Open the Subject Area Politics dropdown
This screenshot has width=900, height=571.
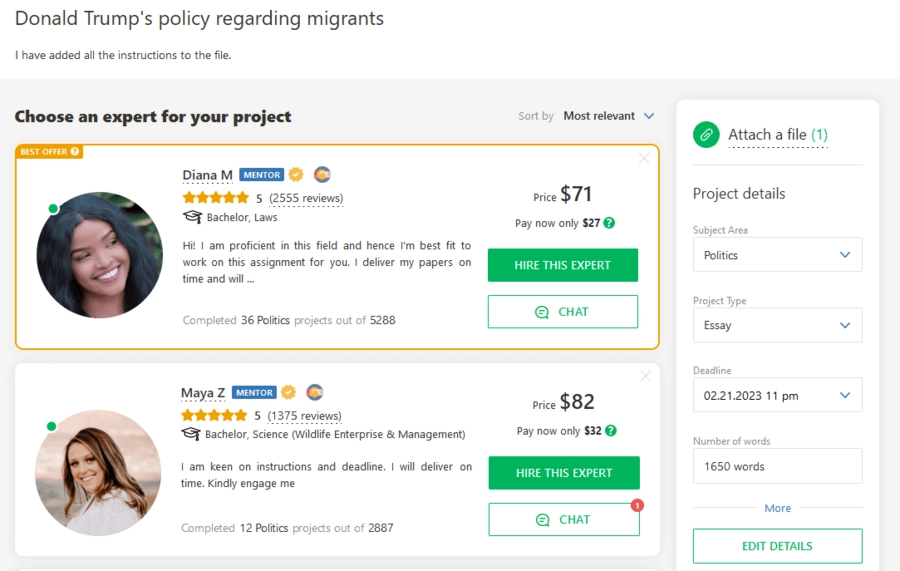point(777,255)
